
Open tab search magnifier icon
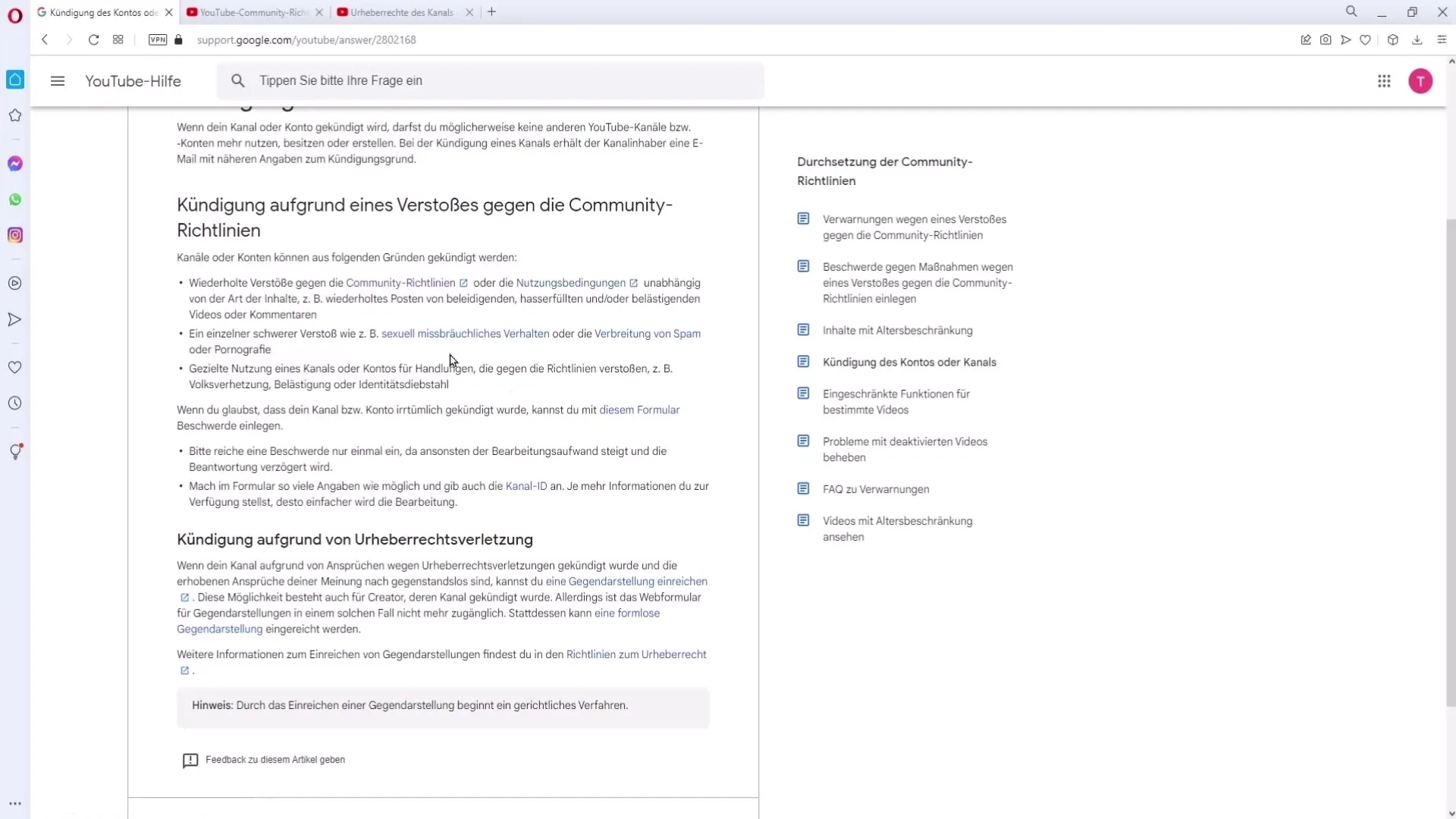(1351, 11)
